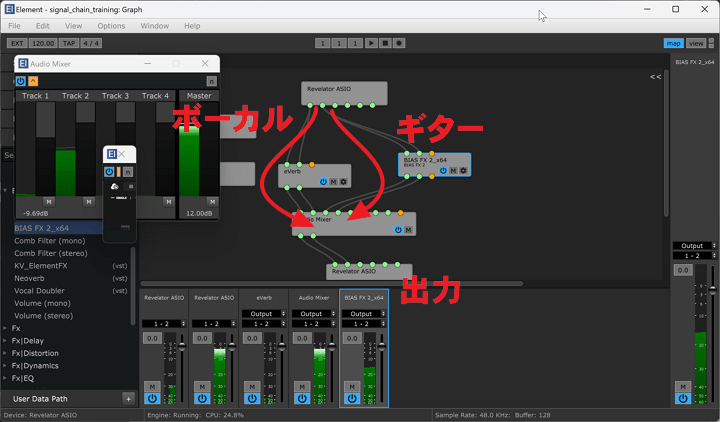Open BIAS FX 2_x64 strip Output dropdown
Viewport: 720px width, 422px height.
364,314
